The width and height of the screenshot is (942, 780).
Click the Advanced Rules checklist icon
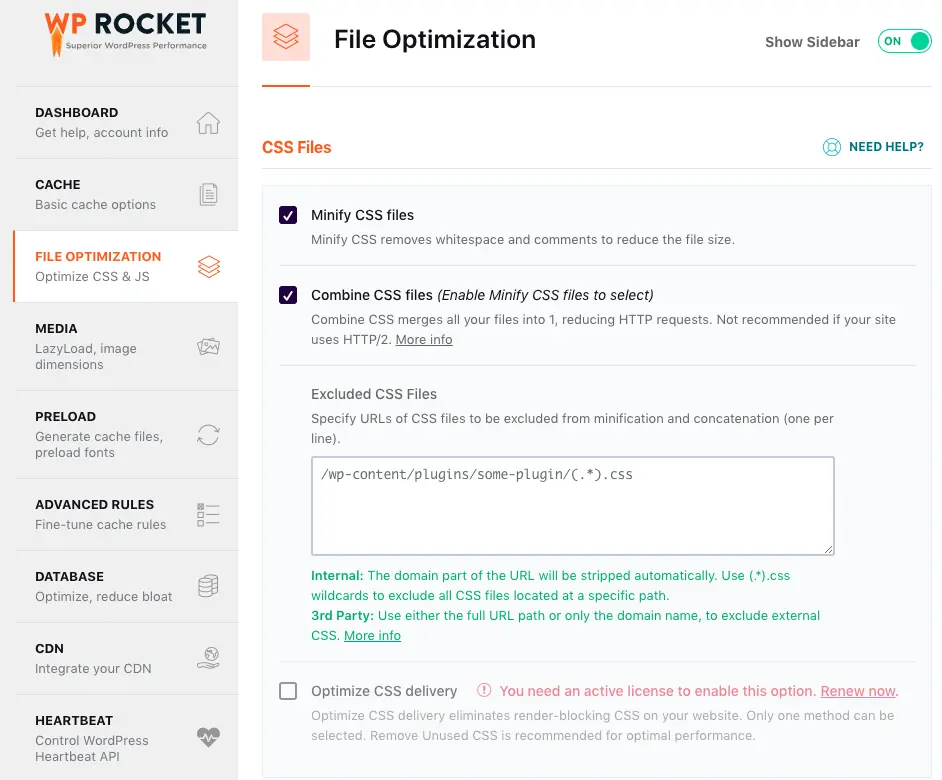pos(208,515)
